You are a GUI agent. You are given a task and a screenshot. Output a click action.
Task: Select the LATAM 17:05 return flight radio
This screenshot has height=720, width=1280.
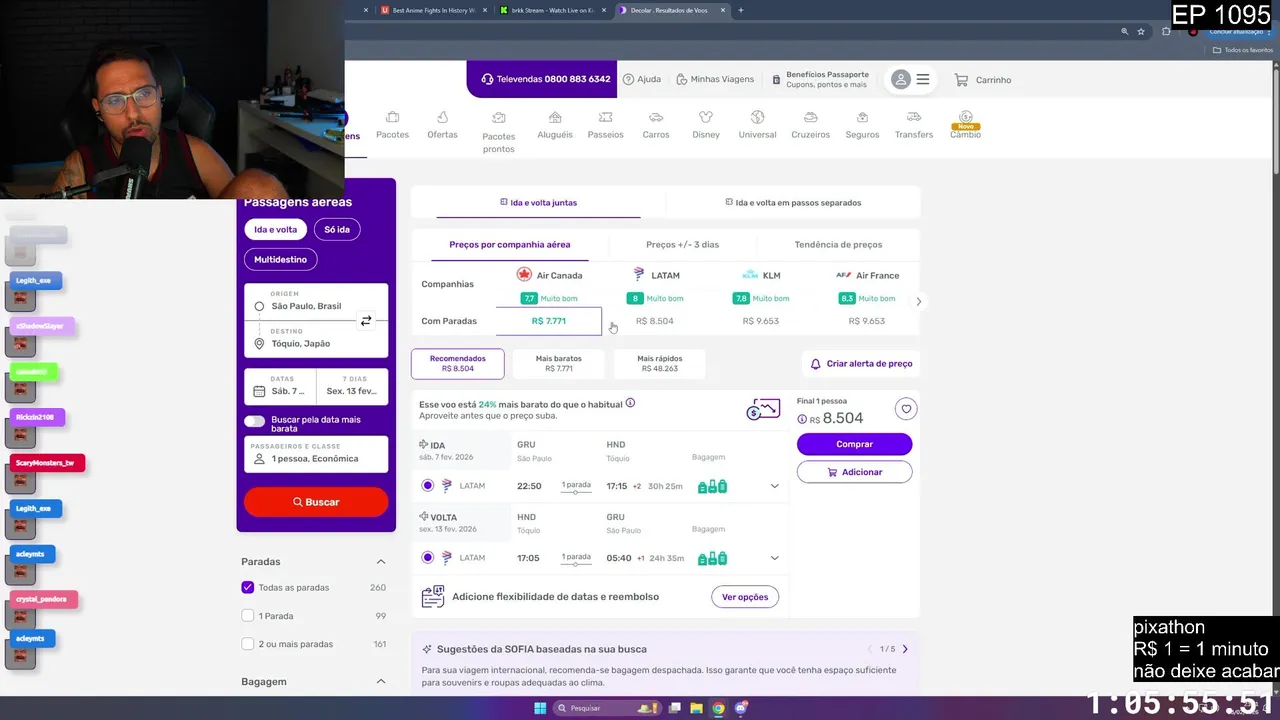click(x=428, y=558)
